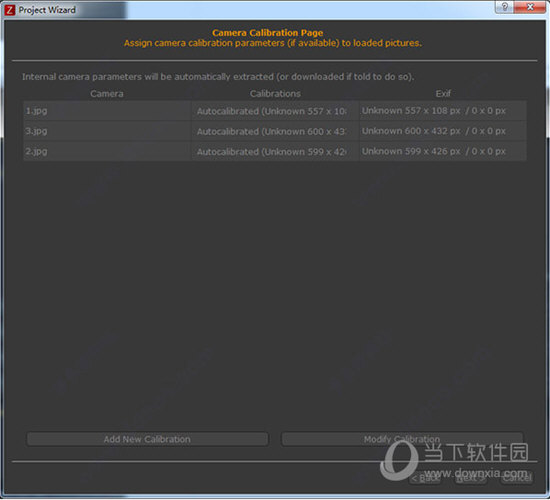Go back with the < Back button
Image resolution: width=550 pixels, height=500 pixels.
pos(425,478)
